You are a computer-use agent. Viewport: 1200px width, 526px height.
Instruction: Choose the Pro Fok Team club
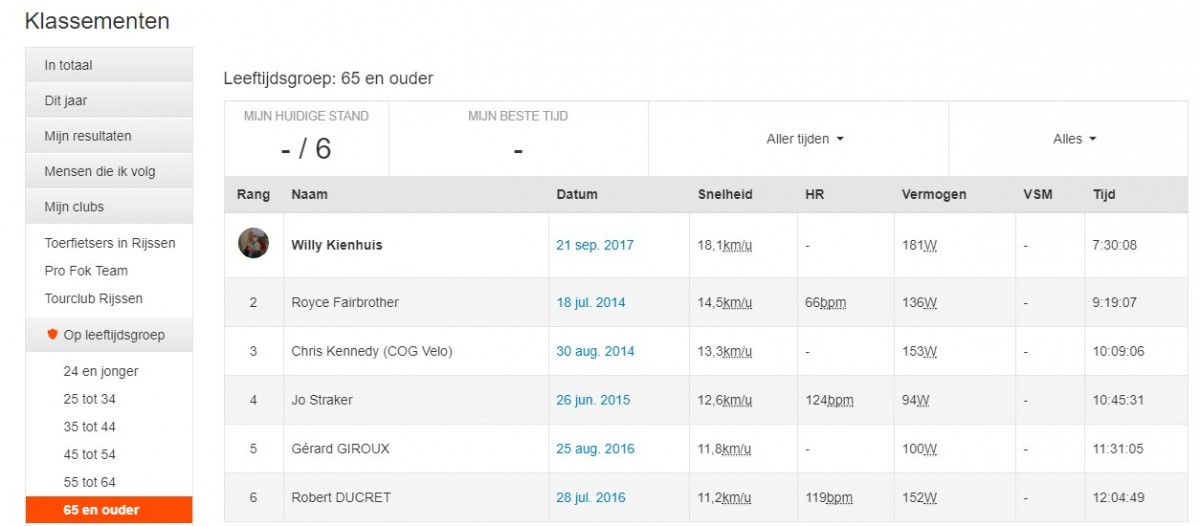pyautogui.click(x=86, y=271)
